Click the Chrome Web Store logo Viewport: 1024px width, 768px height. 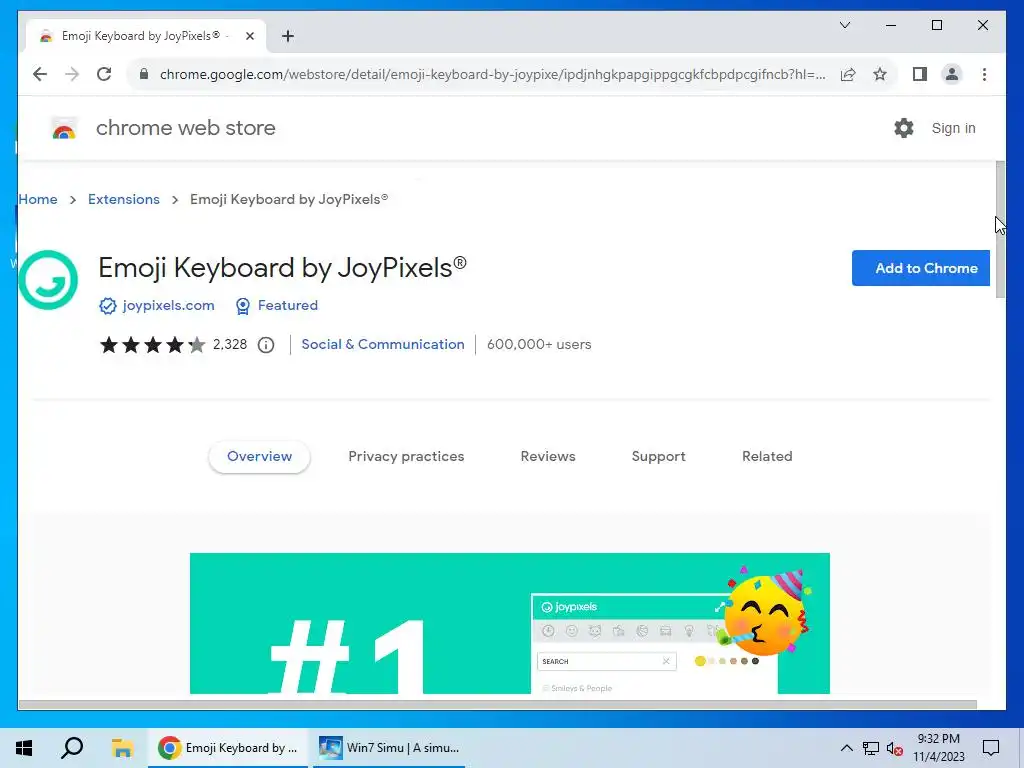pos(64,129)
